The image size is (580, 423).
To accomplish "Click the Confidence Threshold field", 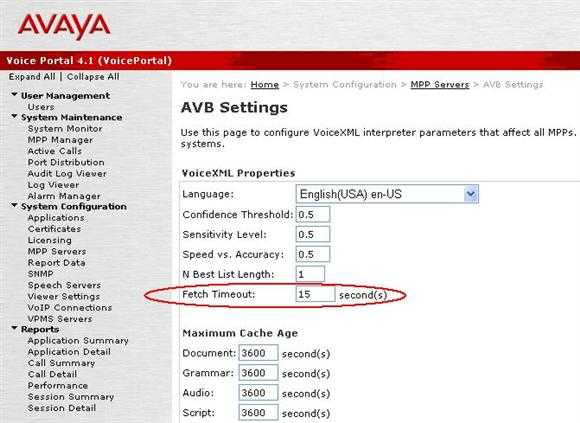I will coord(313,214).
